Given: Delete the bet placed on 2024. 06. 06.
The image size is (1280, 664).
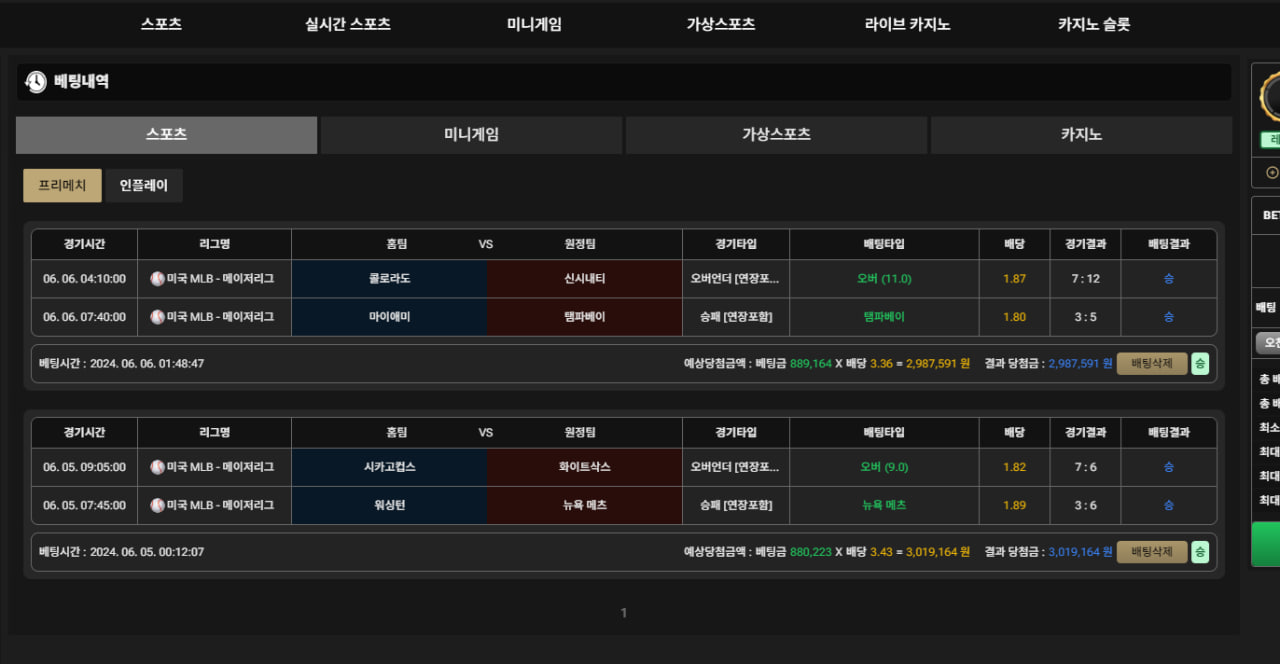Looking at the screenshot, I should tap(1151, 364).
